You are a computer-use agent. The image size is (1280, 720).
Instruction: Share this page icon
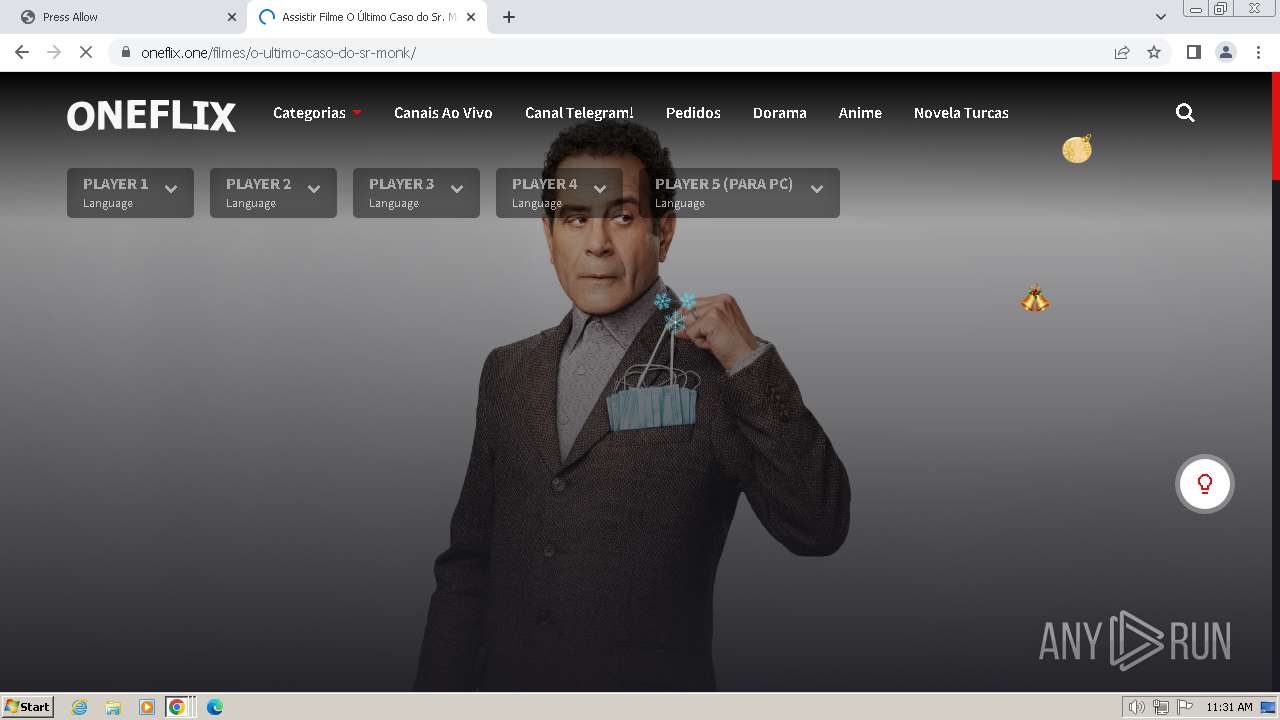(1122, 52)
